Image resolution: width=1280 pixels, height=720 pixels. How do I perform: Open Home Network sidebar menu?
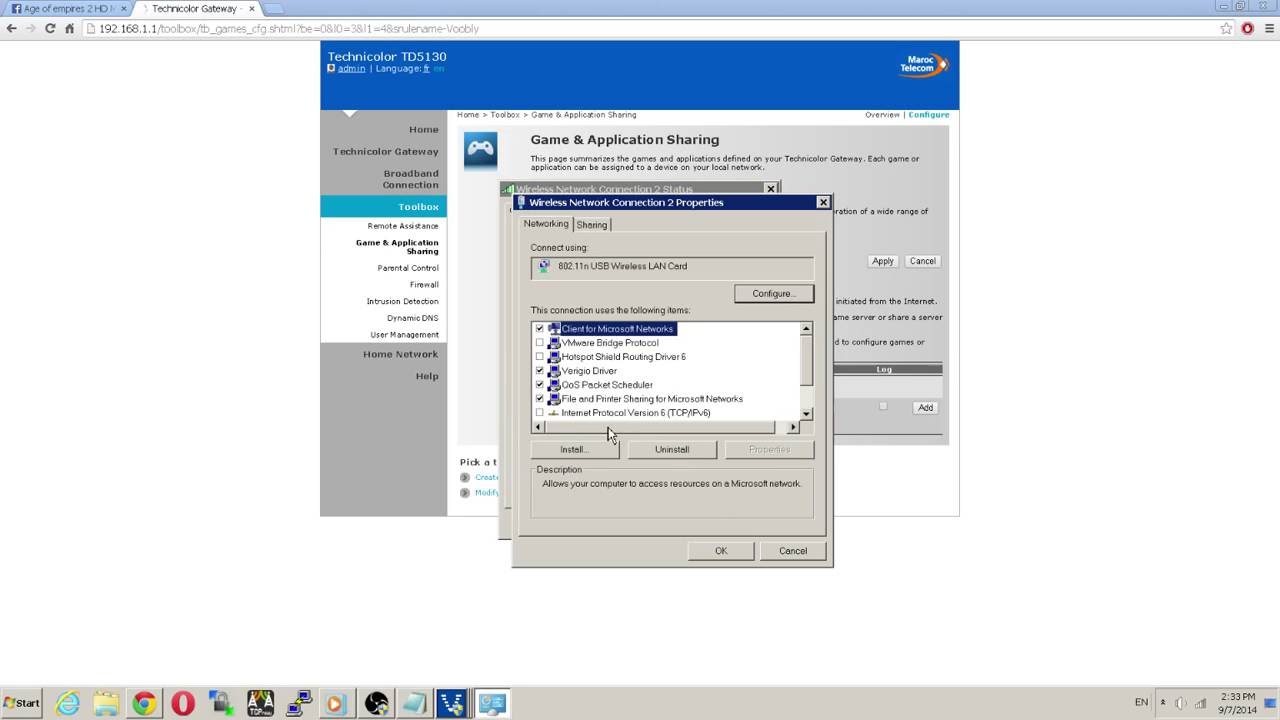point(401,354)
